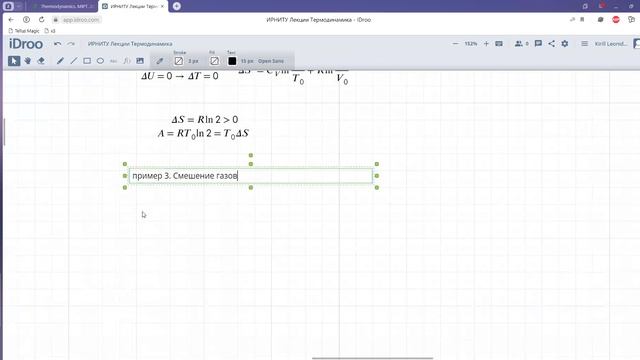This screenshot has height=360, width=640.
Task: Click the horizontal scrollbar at the bottom
Action: (372, 358)
